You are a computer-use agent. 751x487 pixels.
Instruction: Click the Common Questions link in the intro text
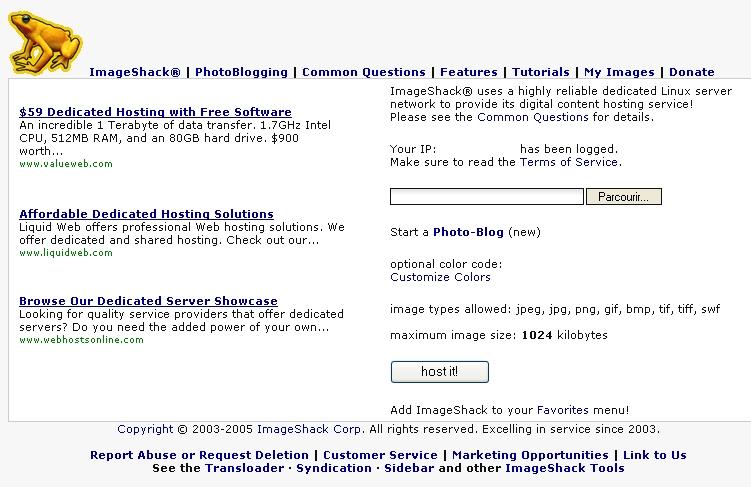pos(533,117)
